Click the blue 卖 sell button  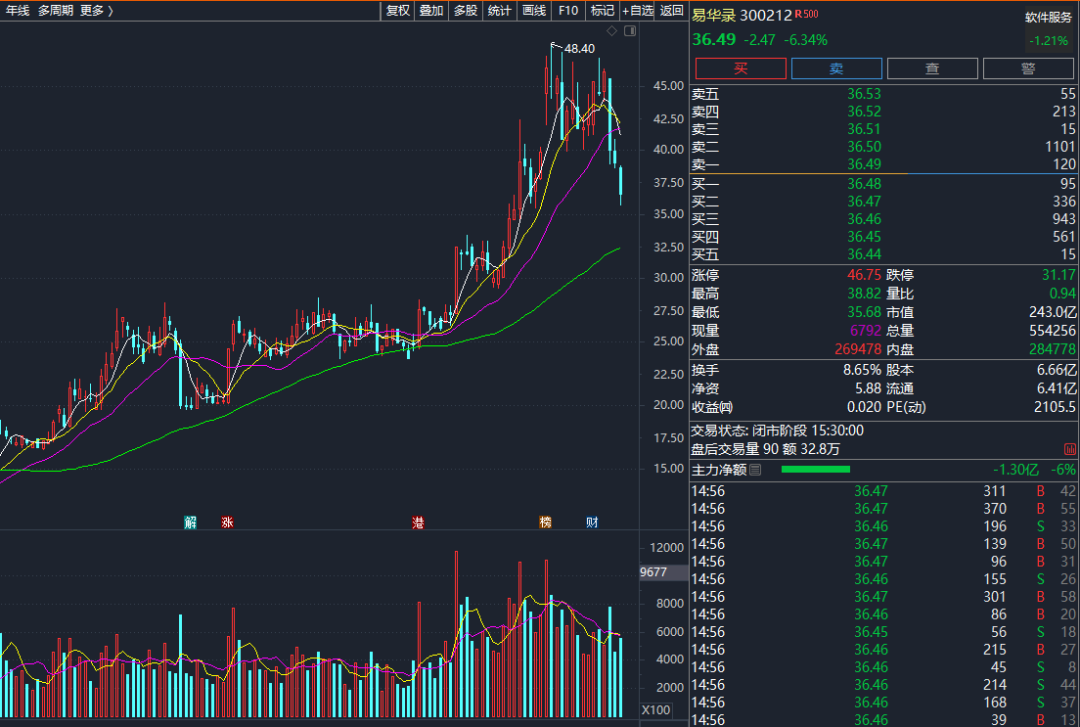click(836, 68)
